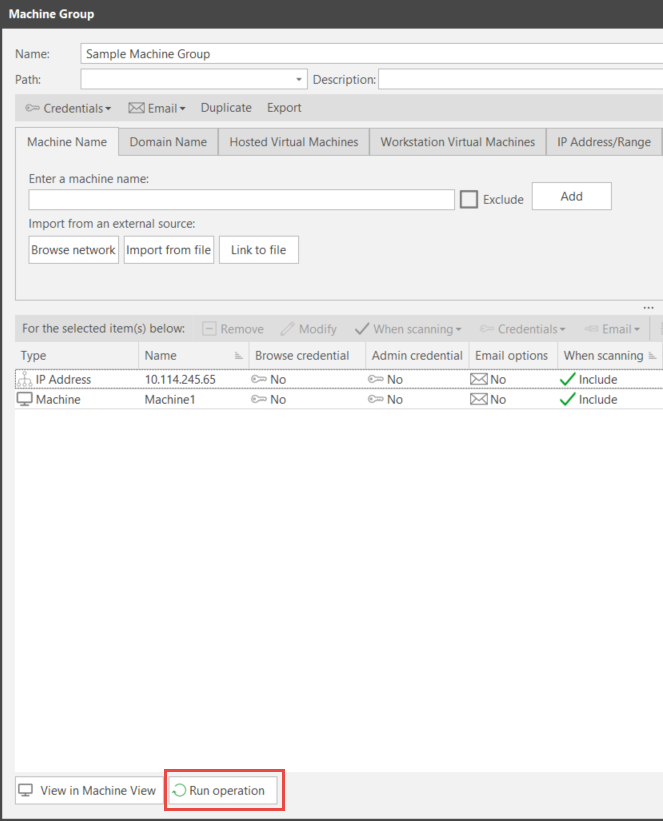Click the View in Machine View monitor icon
Viewport: 663px width, 821px height.
[26, 791]
